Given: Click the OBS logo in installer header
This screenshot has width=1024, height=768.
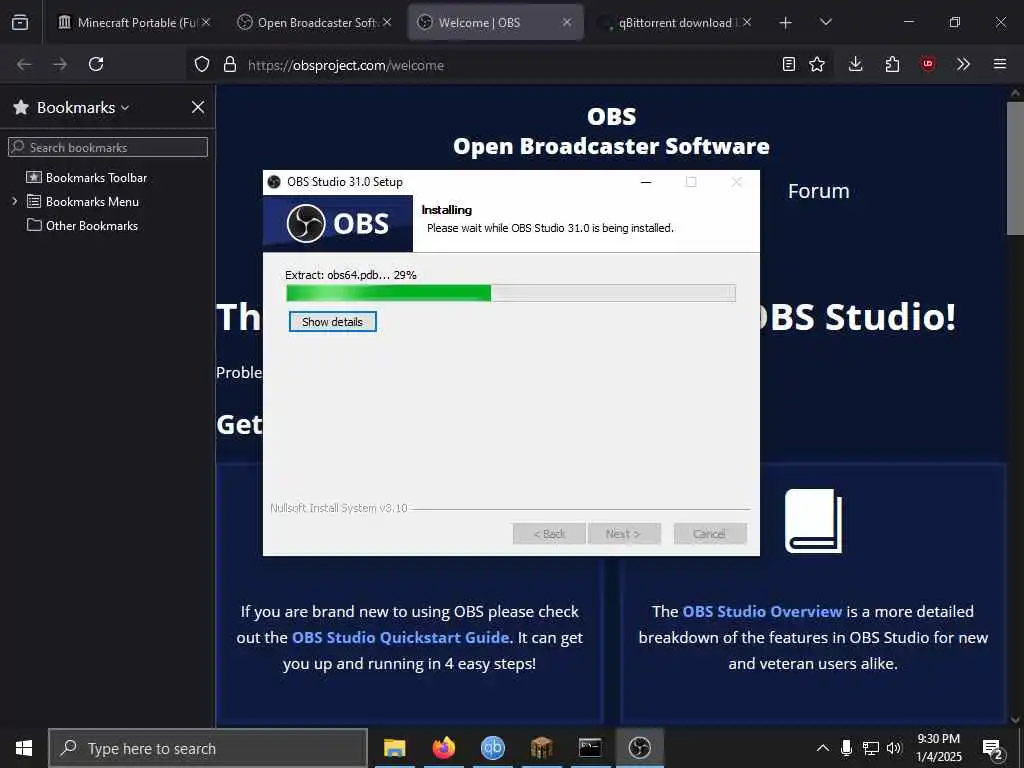Looking at the screenshot, I should 338,223.
